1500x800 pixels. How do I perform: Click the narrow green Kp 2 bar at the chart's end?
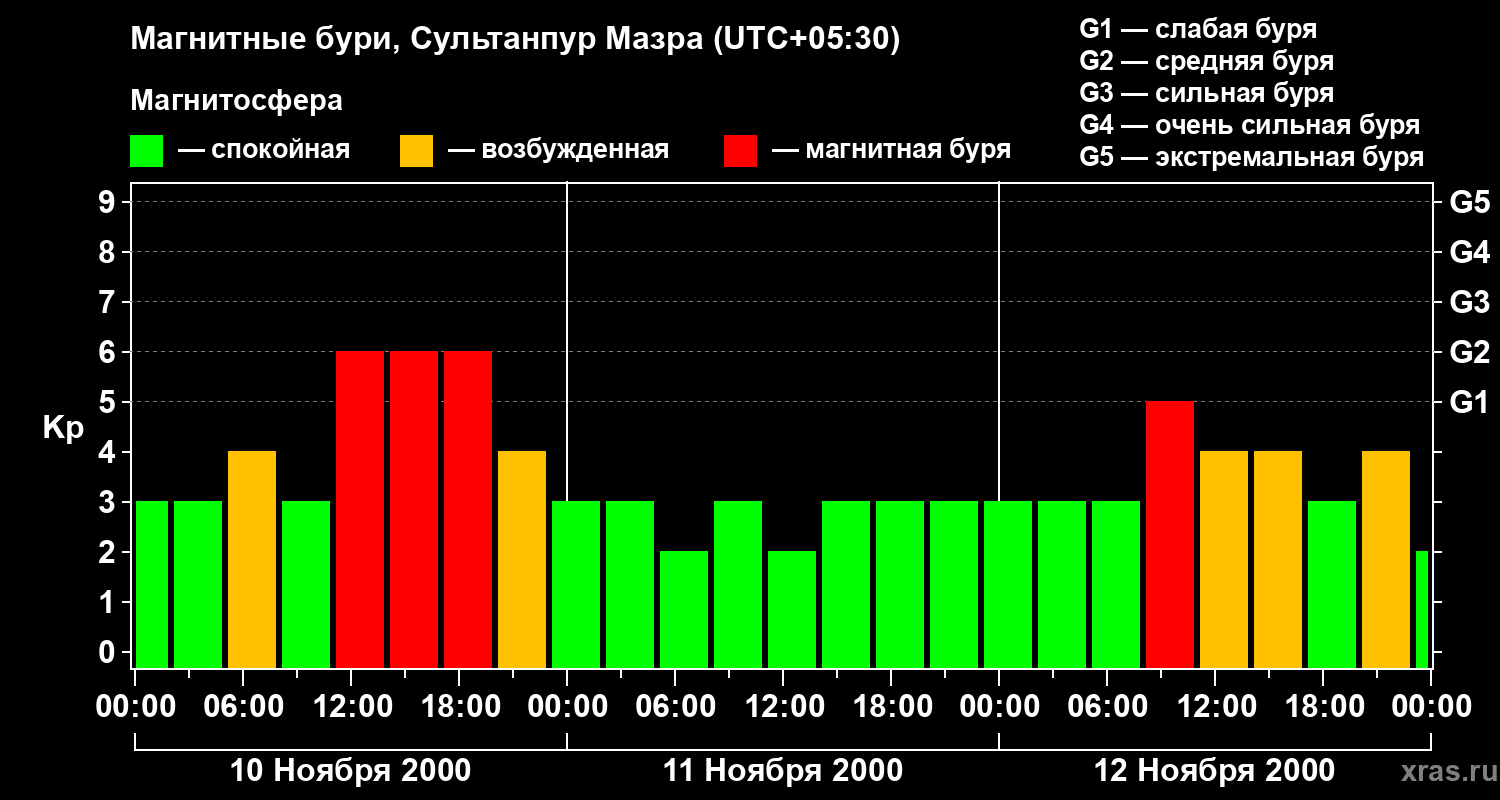[1422, 609]
